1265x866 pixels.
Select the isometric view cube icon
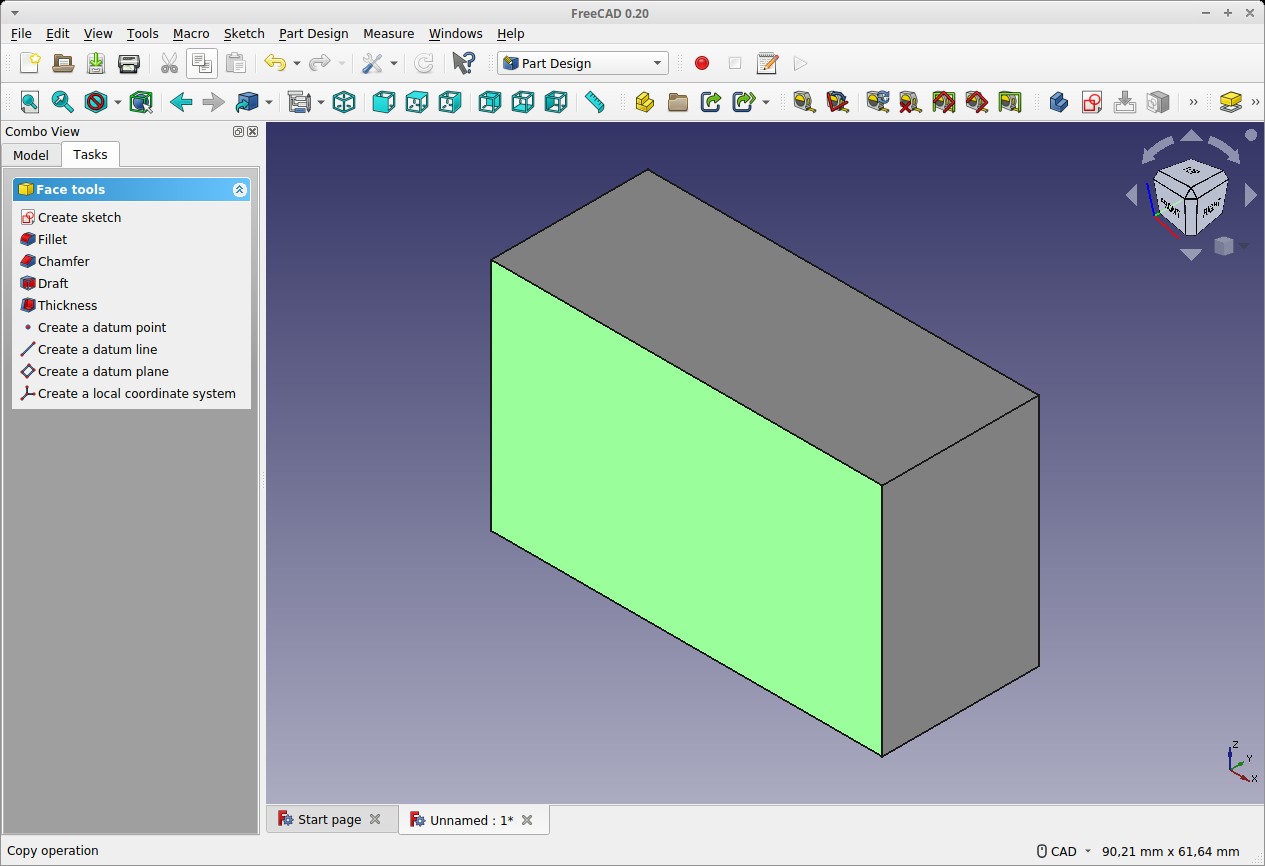point(344,102)
